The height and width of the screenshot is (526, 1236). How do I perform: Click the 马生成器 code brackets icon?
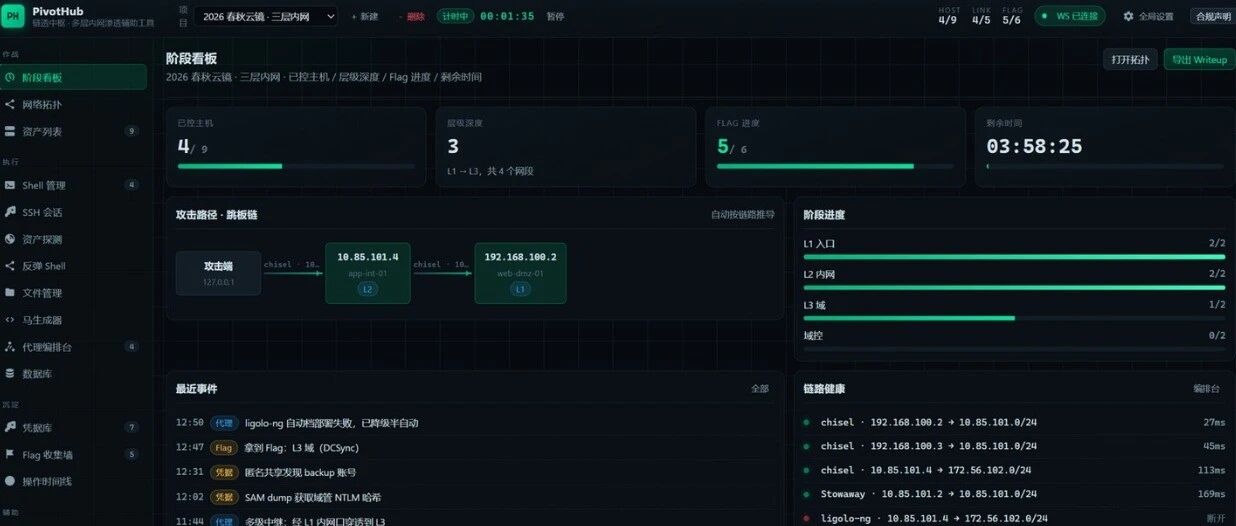[x=10, y=320]
